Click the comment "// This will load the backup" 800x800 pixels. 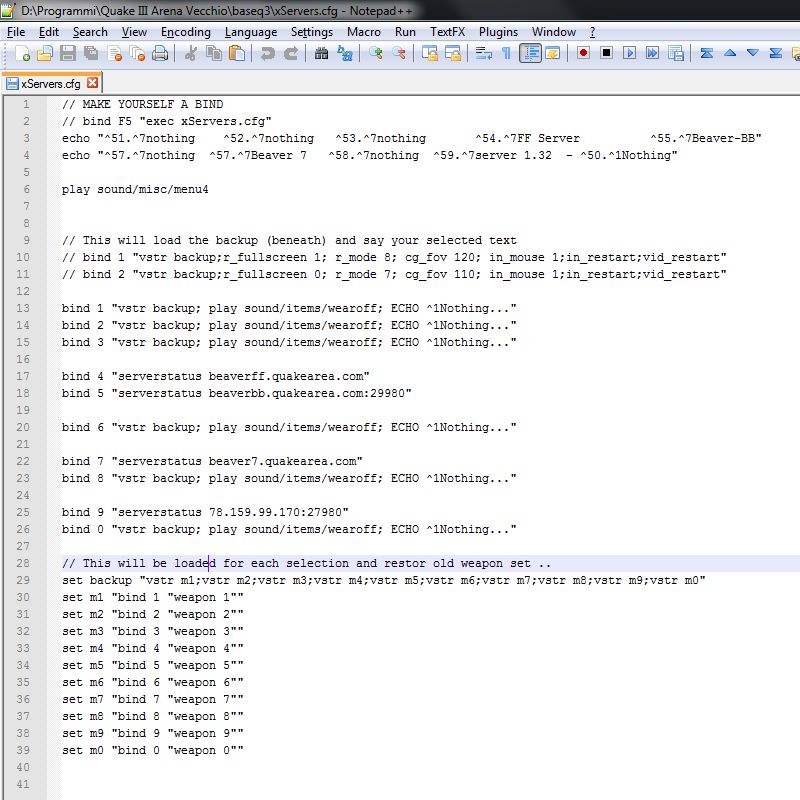pyautogui.click(x=160, y=240)
